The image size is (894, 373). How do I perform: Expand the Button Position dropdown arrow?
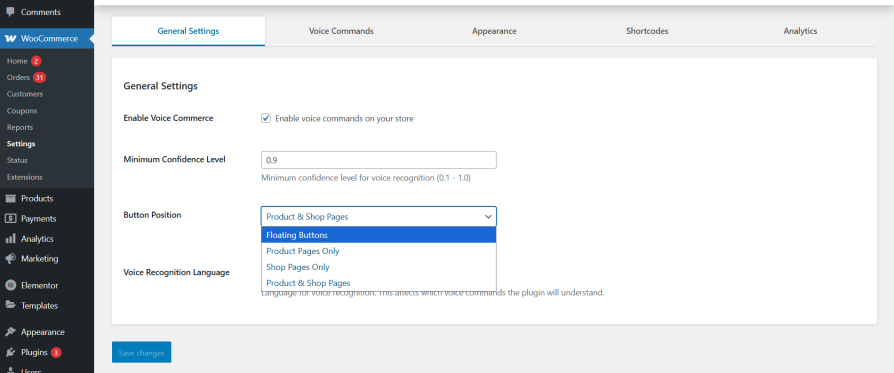tap(488, 217)
